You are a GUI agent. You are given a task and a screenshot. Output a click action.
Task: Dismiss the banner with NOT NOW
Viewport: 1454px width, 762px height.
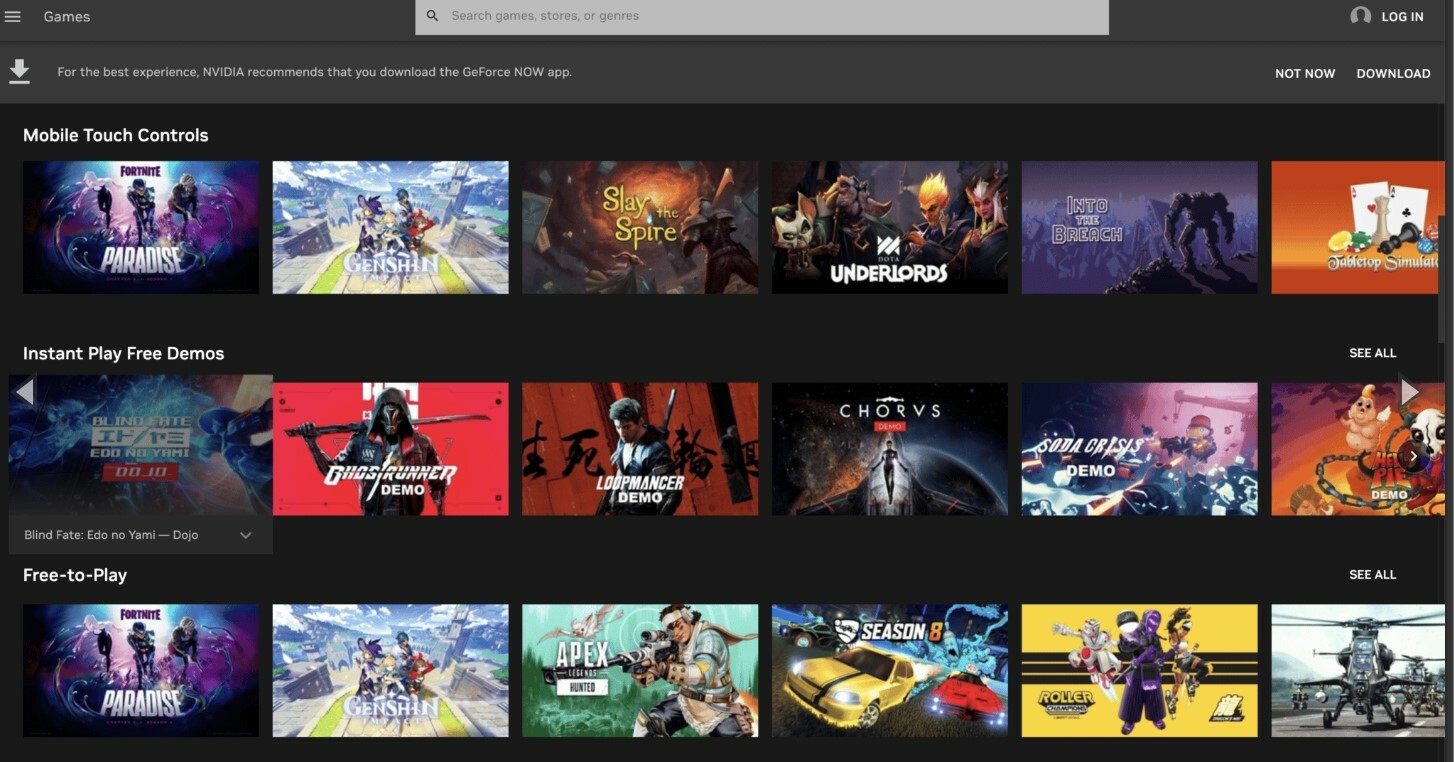click(x=1305, y=73)
